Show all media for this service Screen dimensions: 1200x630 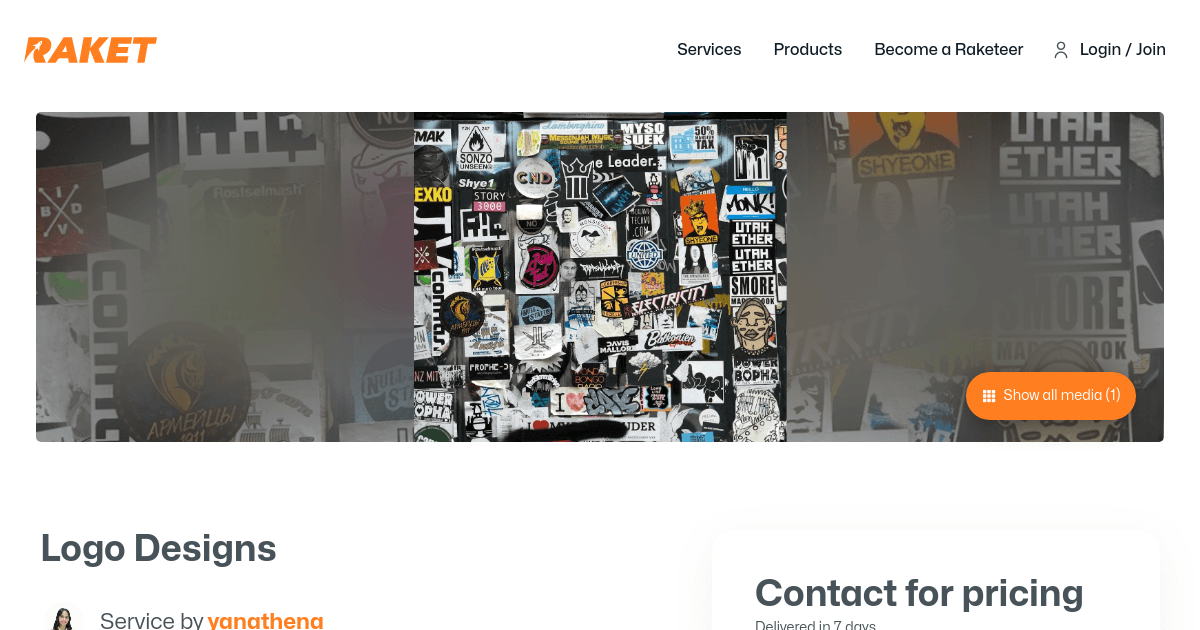click(x=1051, y=396)
